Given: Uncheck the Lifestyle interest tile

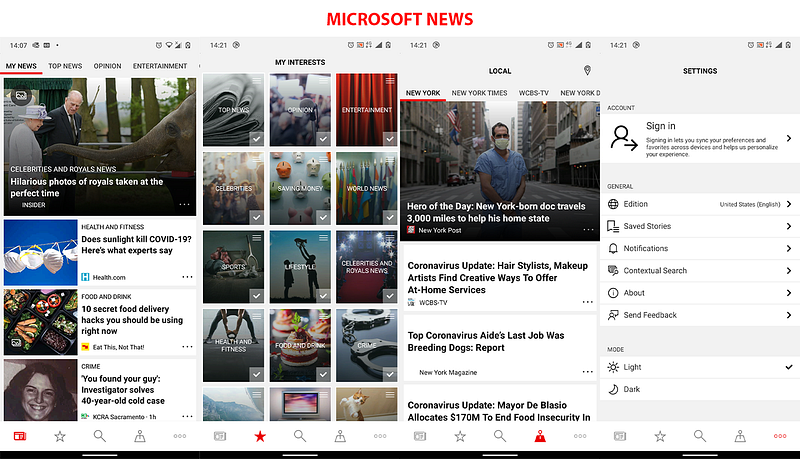Looking at the screenshot, I should coord(323,296).
